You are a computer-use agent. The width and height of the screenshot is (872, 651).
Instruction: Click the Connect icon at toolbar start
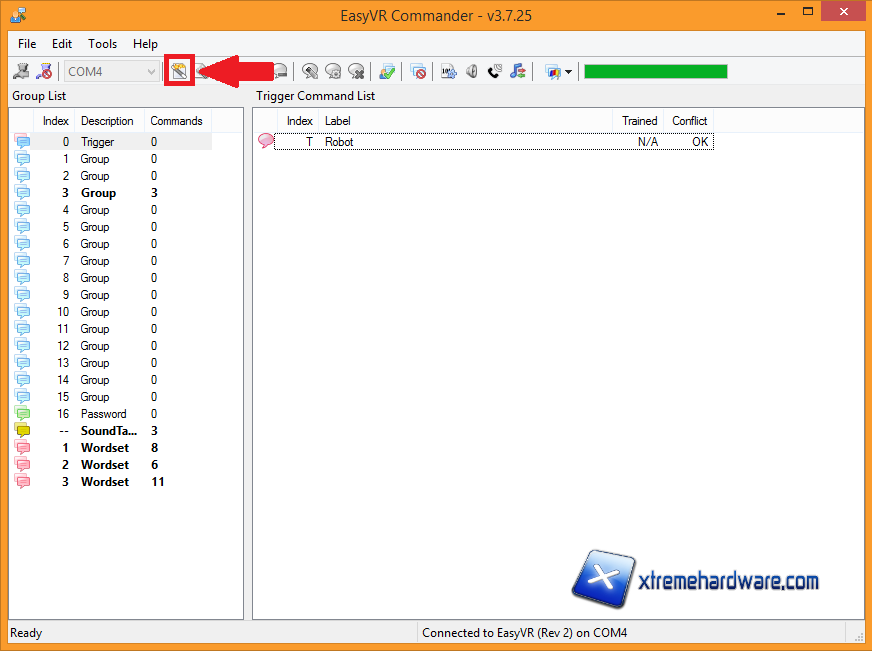click(21, 72)
